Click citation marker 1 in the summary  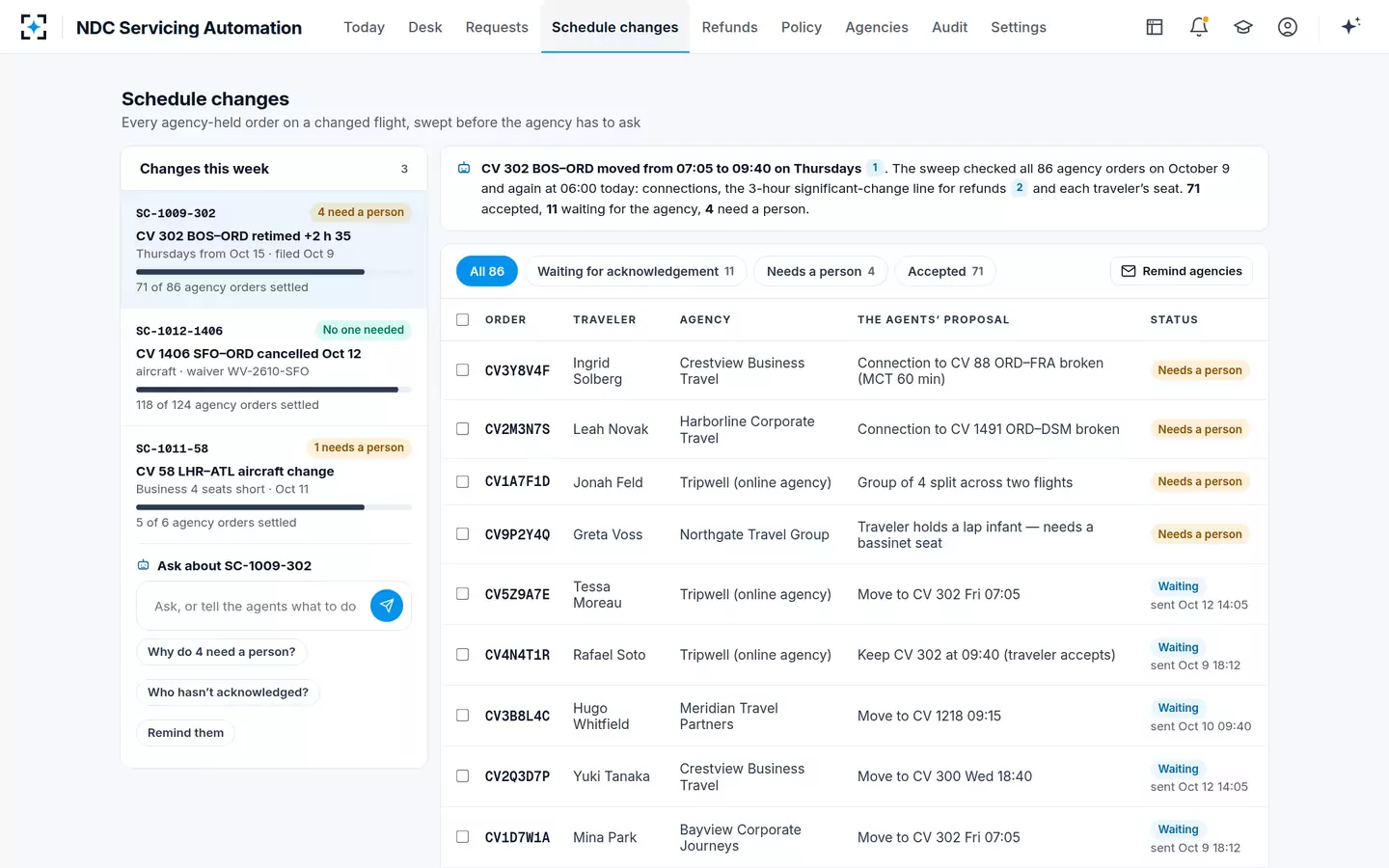875,168
